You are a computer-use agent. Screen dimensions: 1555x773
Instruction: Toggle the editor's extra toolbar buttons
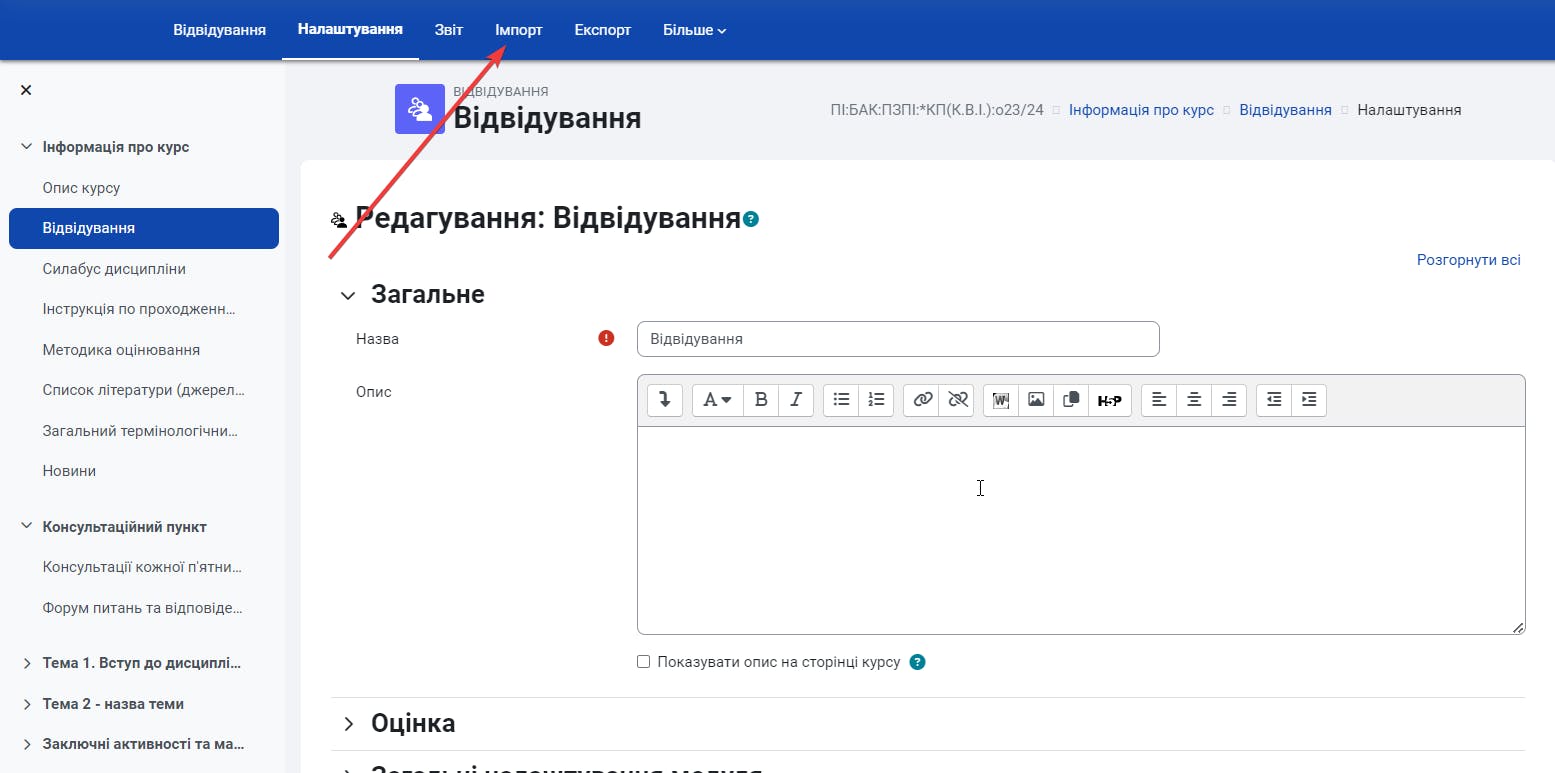(x=665, y=400)
